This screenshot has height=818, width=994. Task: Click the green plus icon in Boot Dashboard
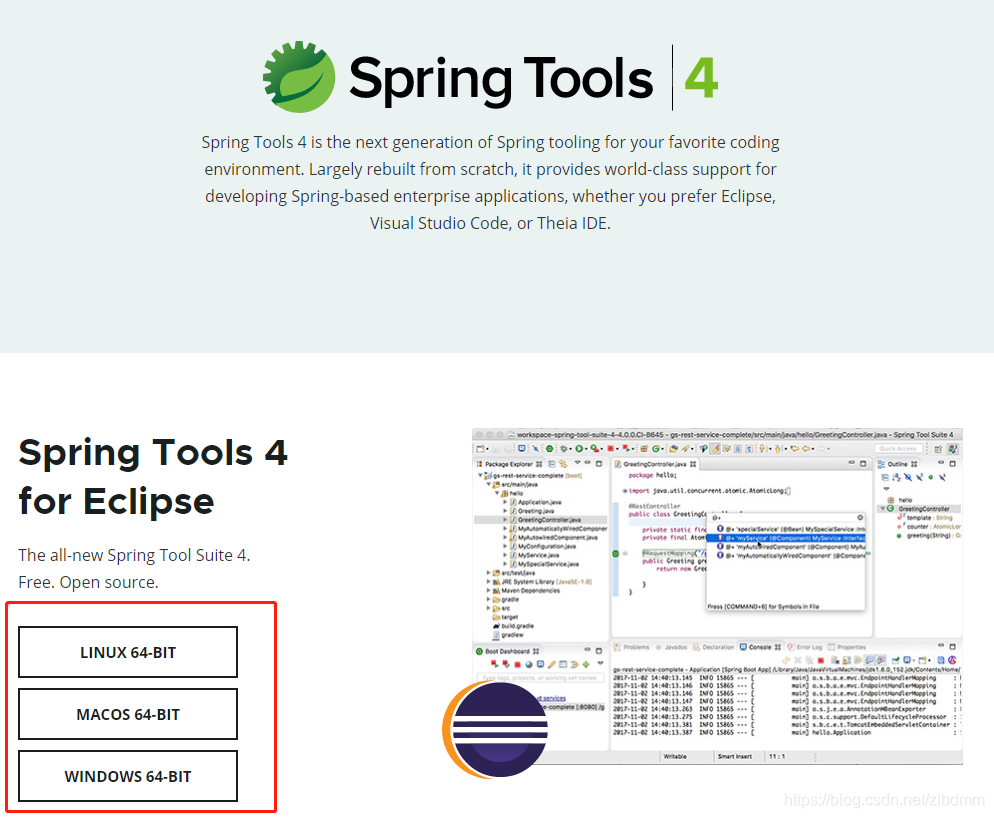586,665
